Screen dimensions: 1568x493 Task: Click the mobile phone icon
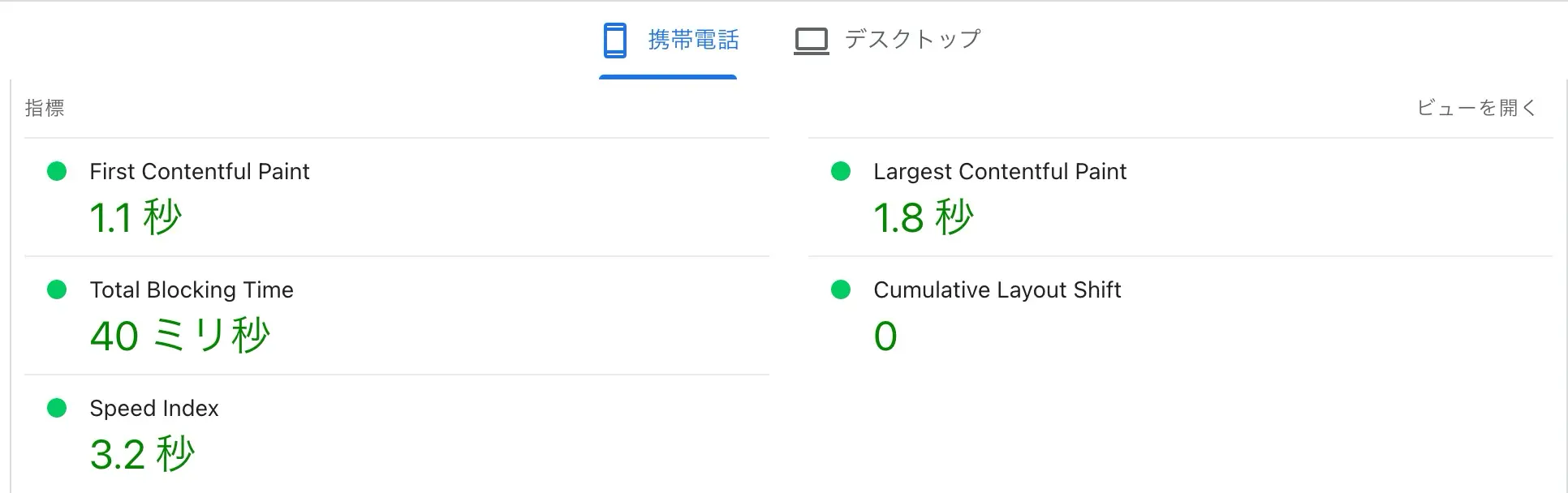tap(614, 40)
